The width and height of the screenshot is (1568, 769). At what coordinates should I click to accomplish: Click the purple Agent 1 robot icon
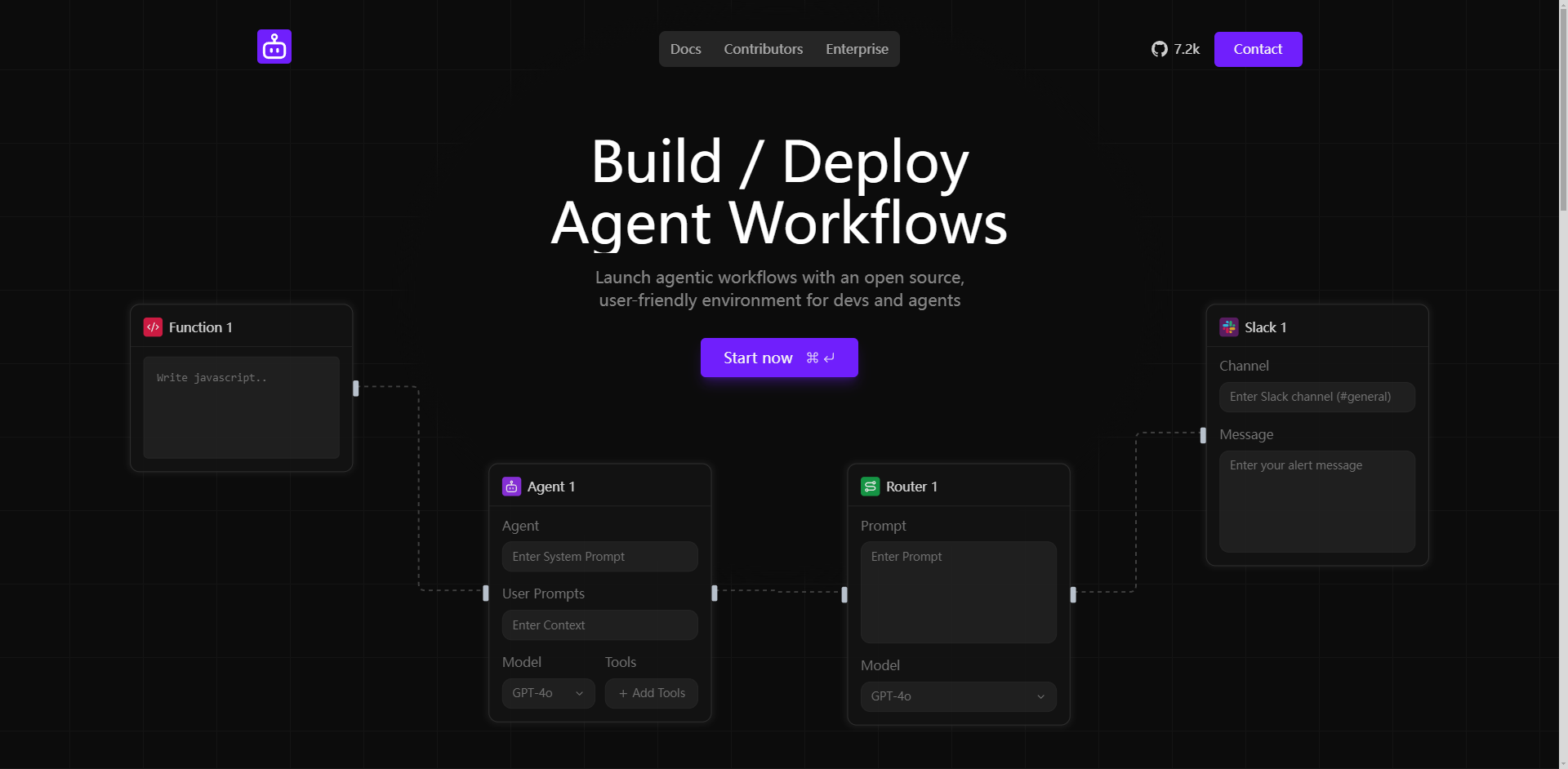point(511,487)
